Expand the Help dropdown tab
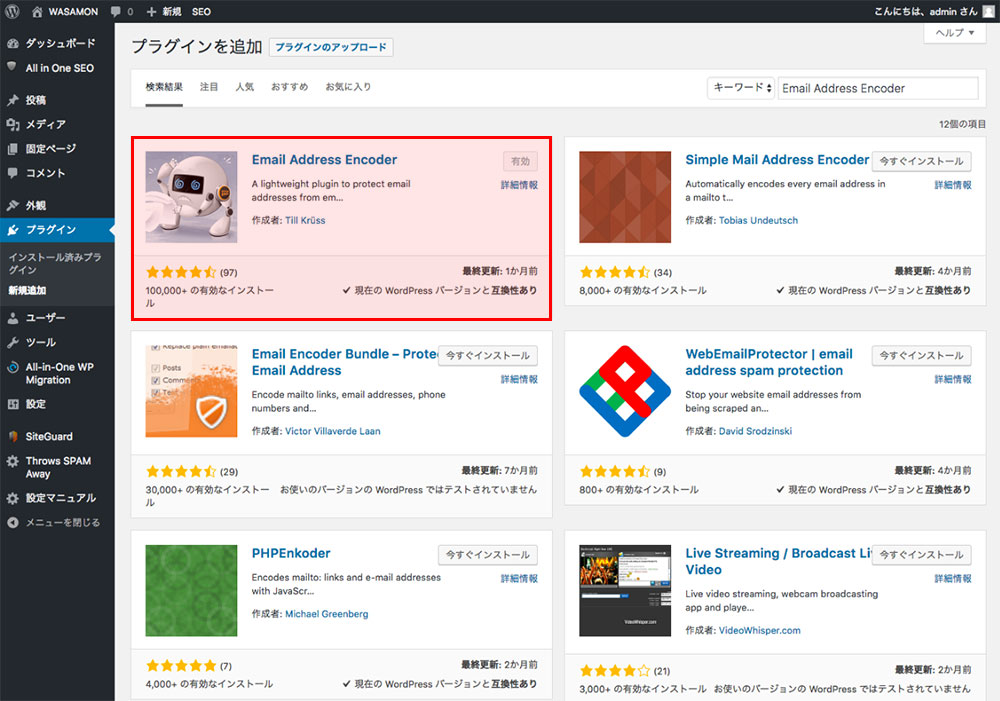This screenshot has width=1000, height=701. coord(954,33)
